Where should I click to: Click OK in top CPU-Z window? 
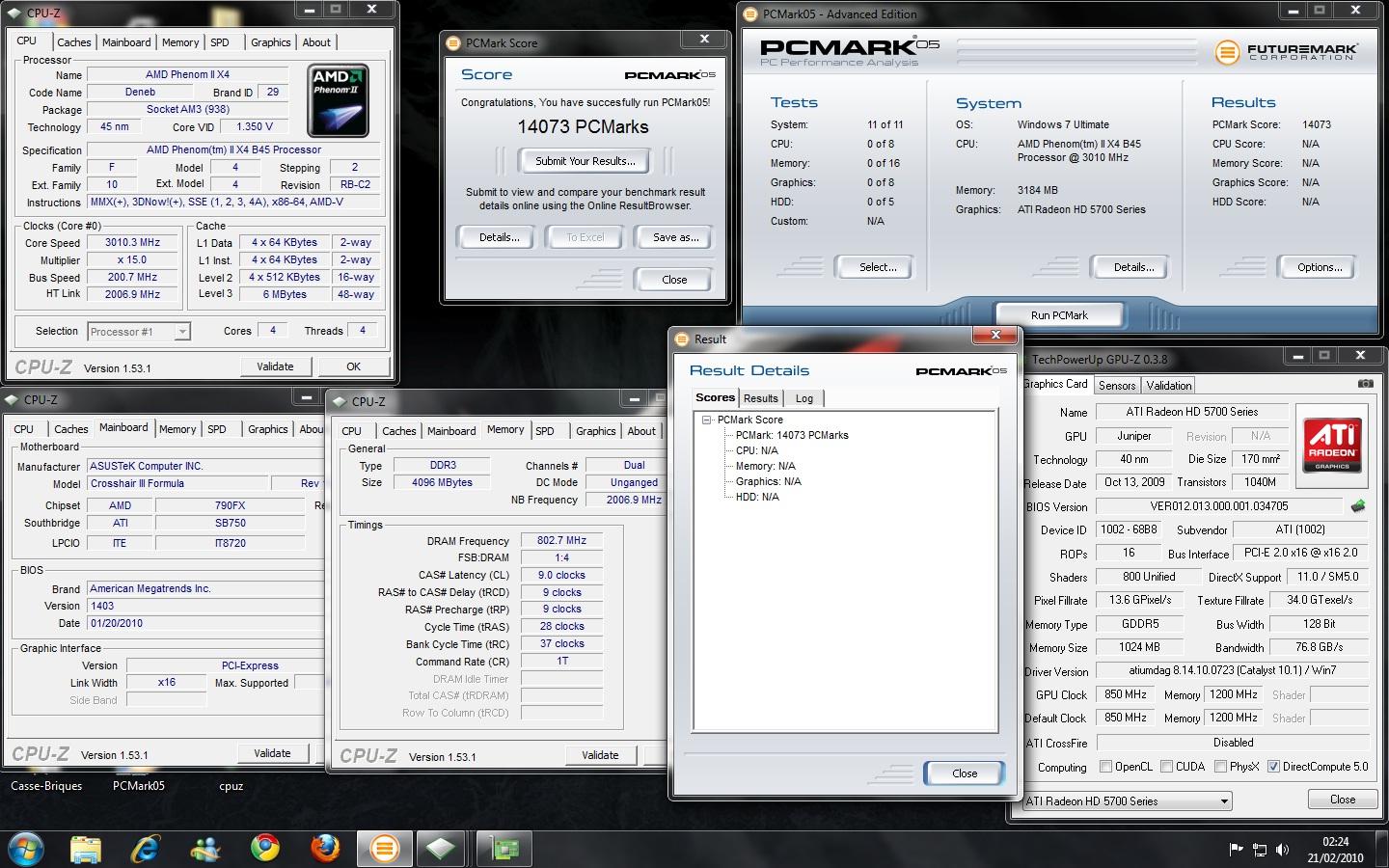point(353,366)
